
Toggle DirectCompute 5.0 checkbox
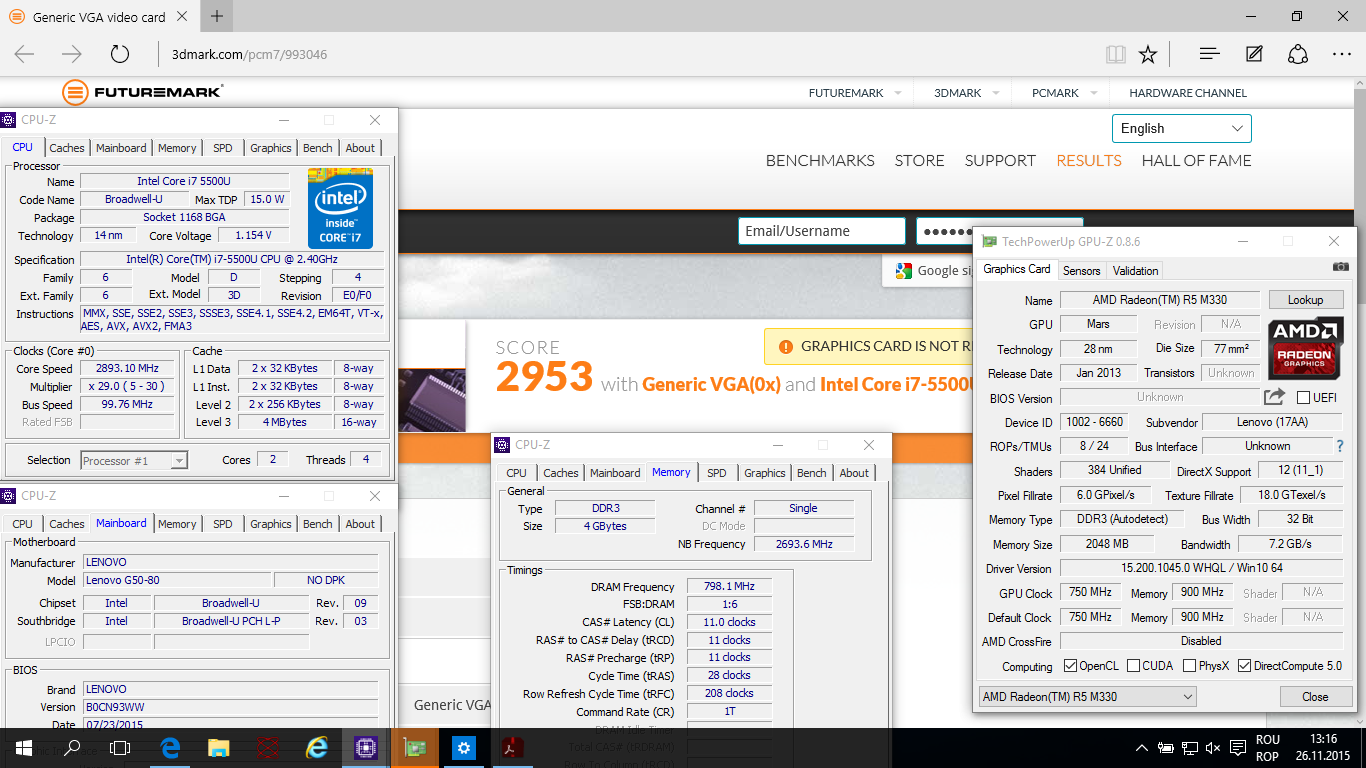point(1245,666)
